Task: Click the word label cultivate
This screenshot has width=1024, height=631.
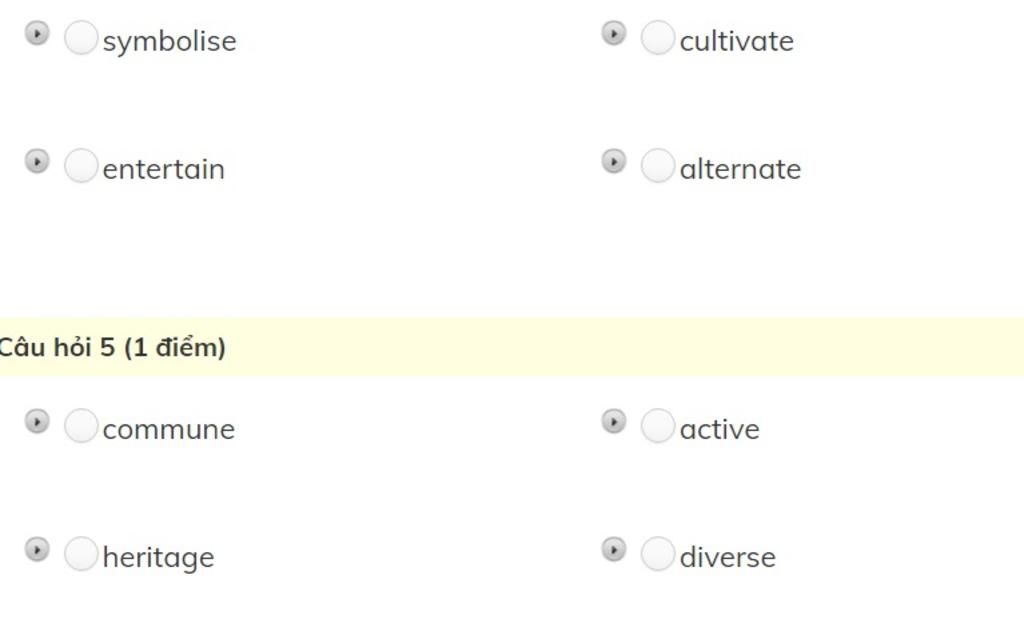Action: point(737,41)
